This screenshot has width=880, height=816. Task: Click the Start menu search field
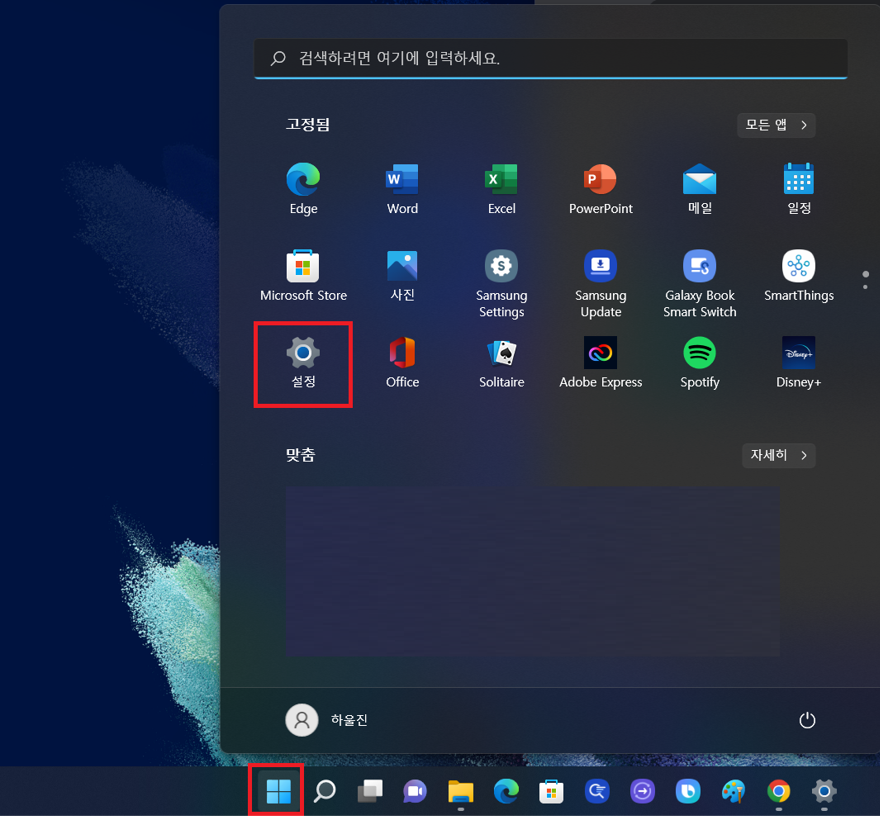tap(551, 58)
